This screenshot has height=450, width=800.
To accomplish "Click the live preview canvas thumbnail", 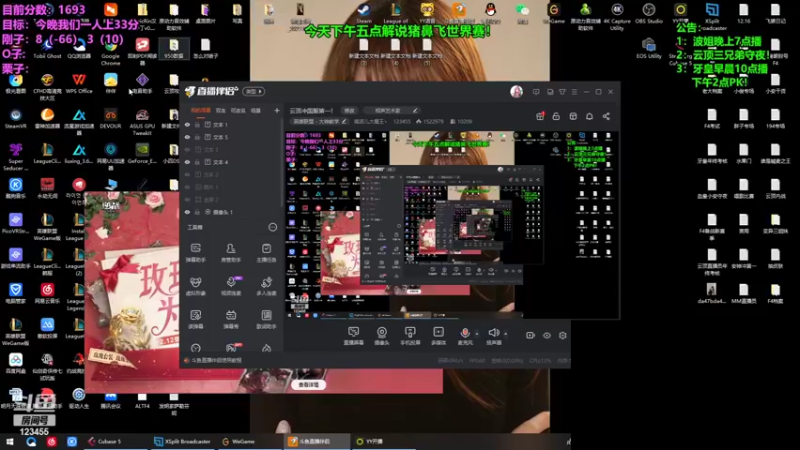I will pos(452,225).
